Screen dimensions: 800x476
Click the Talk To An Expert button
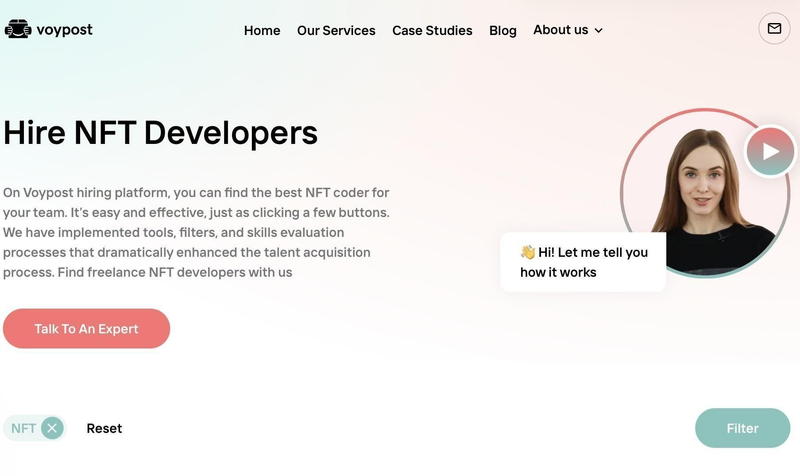click(86, 329)
